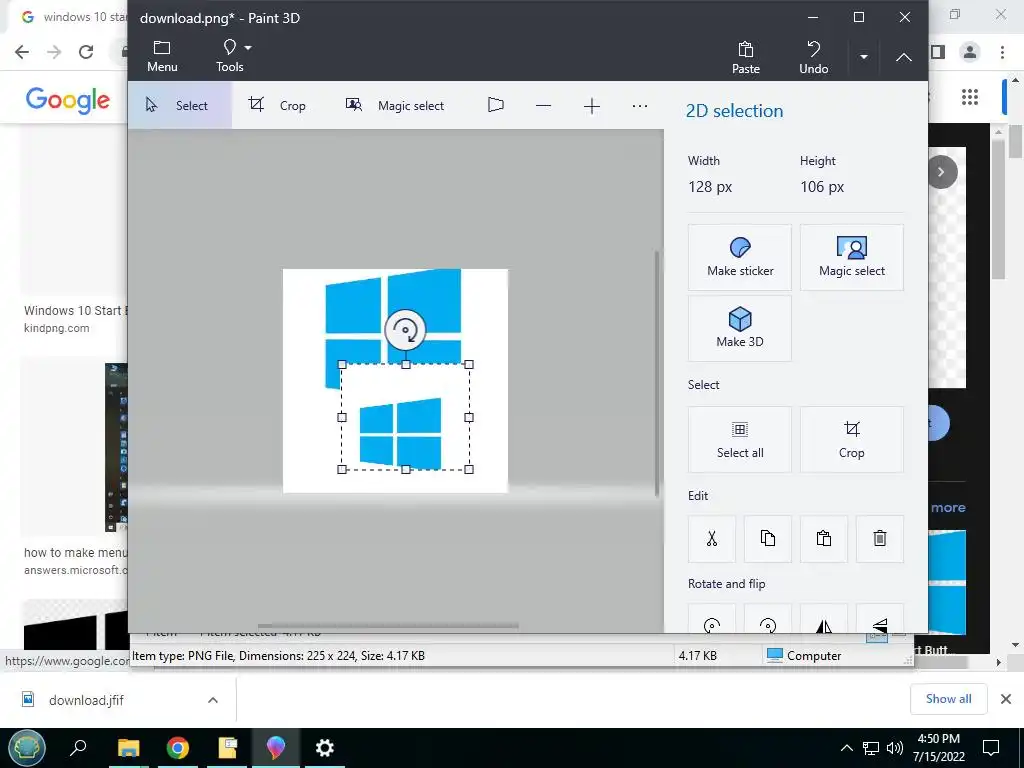This screenshot has width=1024, height=768.
Task: Click the selection's right-middle resize handle
Action: tap(469, 417)
